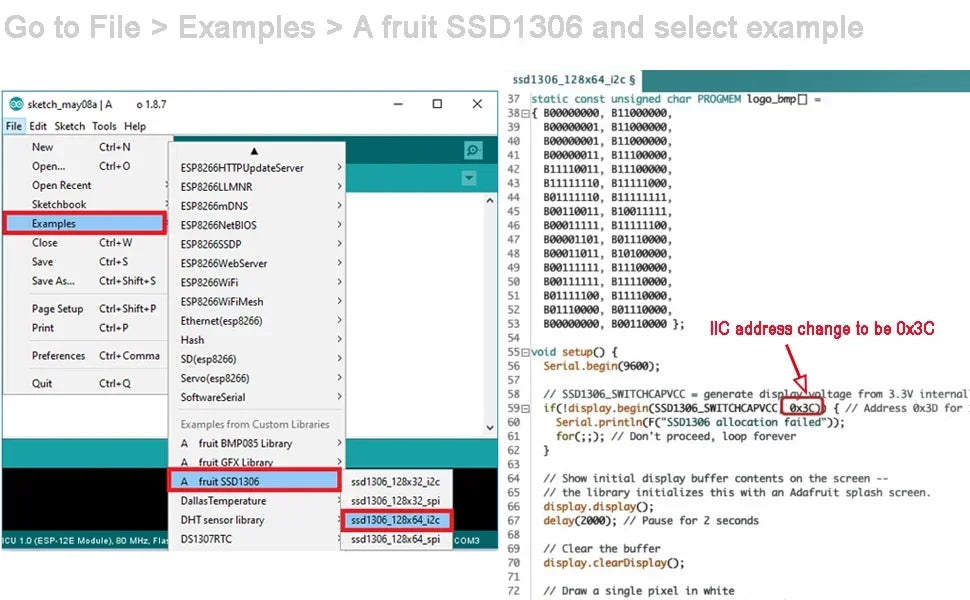
Task: Expand ESP8266WiFi examples
Action: (x=257, y=283)
